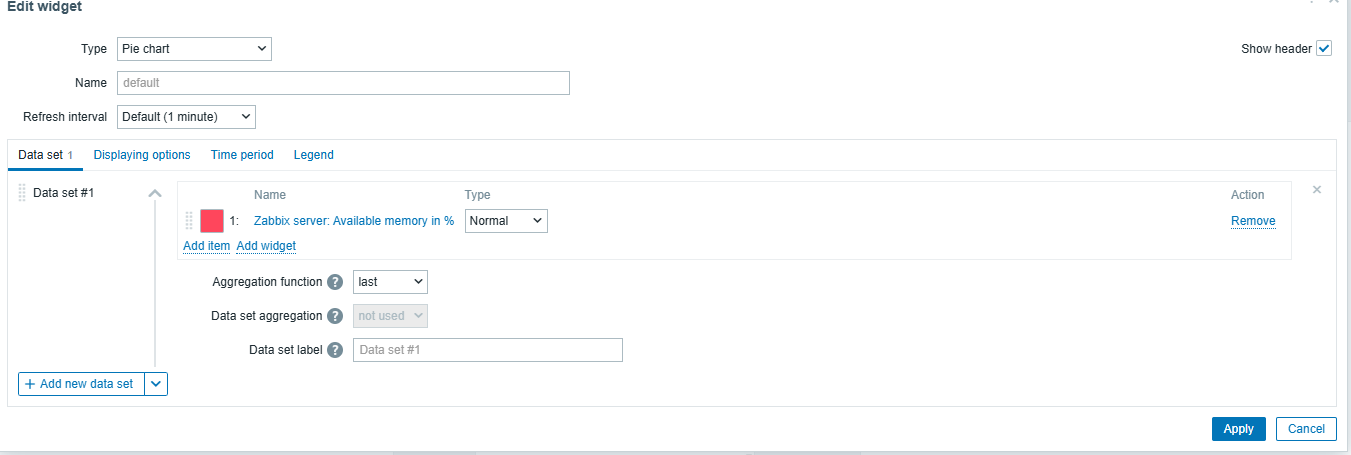Switch to the Displaying options tab
Viewport: 1351px width, 455px height.
pyautogui.click(x=142, y=155)
